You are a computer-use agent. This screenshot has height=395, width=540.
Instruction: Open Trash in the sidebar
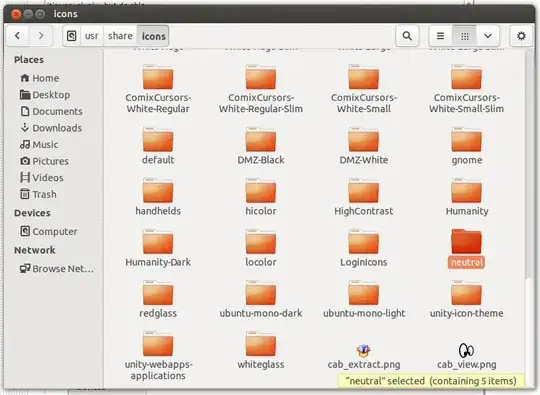[x=38, y=194]
